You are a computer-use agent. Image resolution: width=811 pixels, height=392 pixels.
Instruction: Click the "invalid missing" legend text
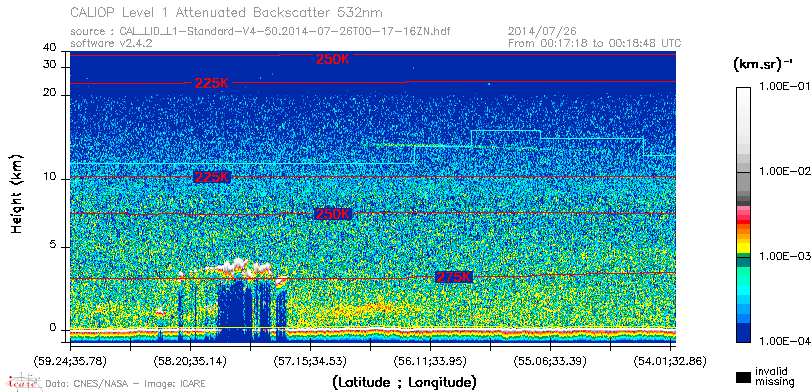[x=775, y=376]
